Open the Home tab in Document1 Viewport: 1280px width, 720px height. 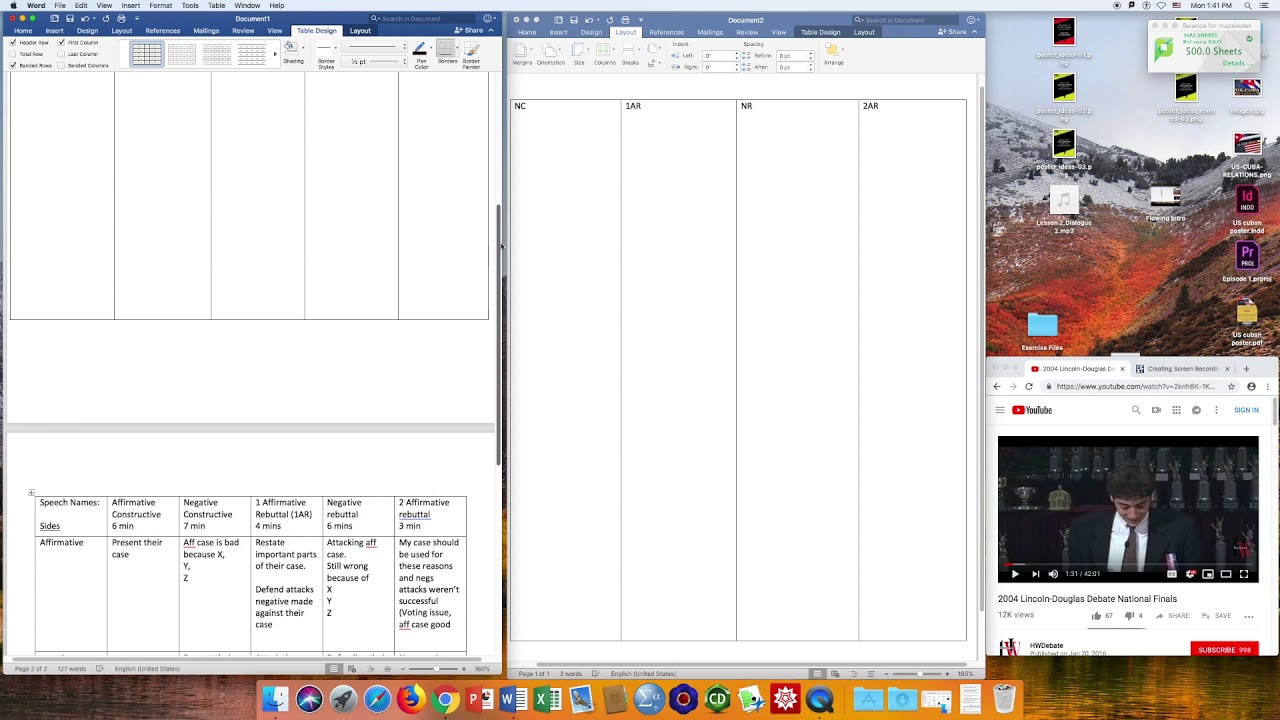(22, 31)
